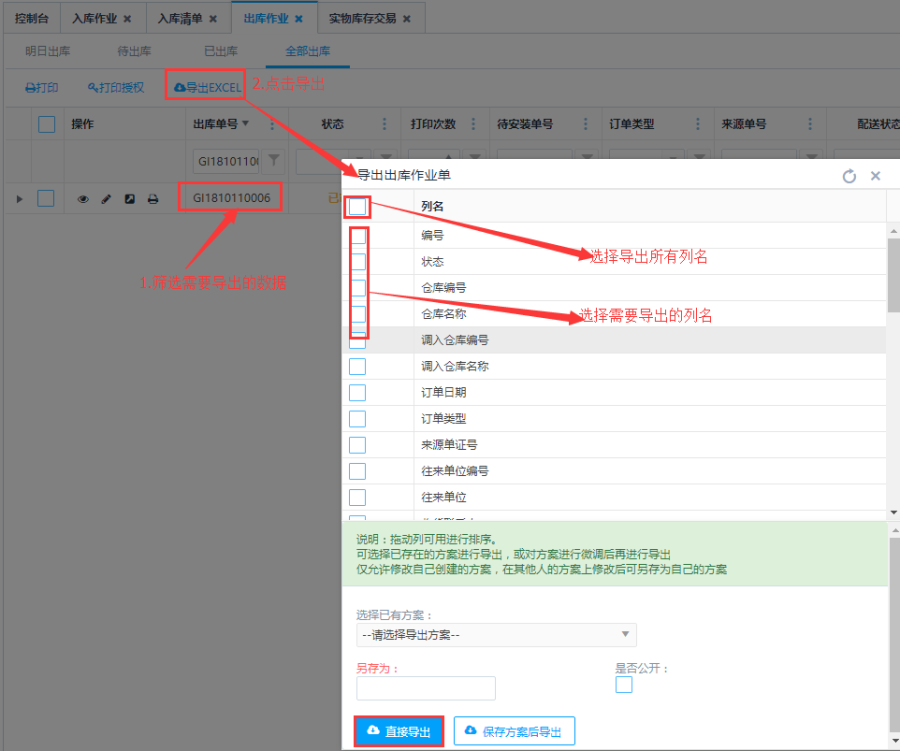Open the 请选择导出方案 dropdown
900x751 pixels.
click(496, 635)
